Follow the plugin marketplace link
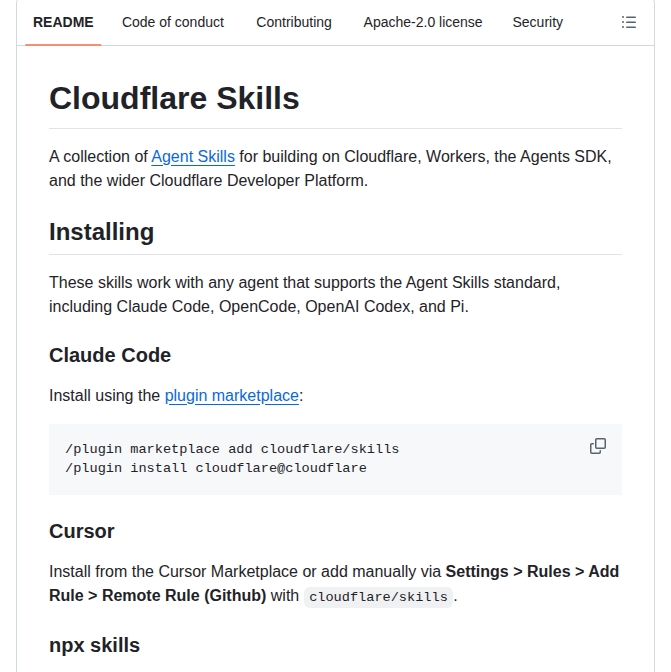The height and width of the screenshot is (672, 671). pyautogui.click(x=232, y=396)
